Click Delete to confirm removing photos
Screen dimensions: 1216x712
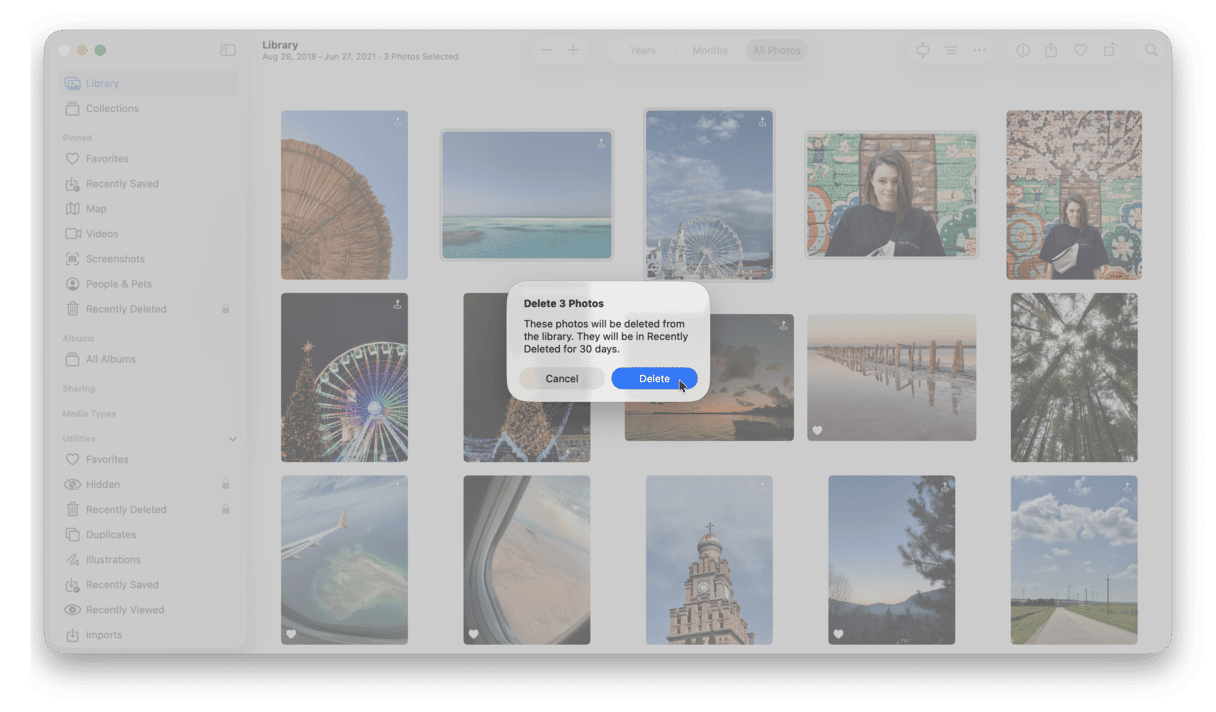click(654, 378)
